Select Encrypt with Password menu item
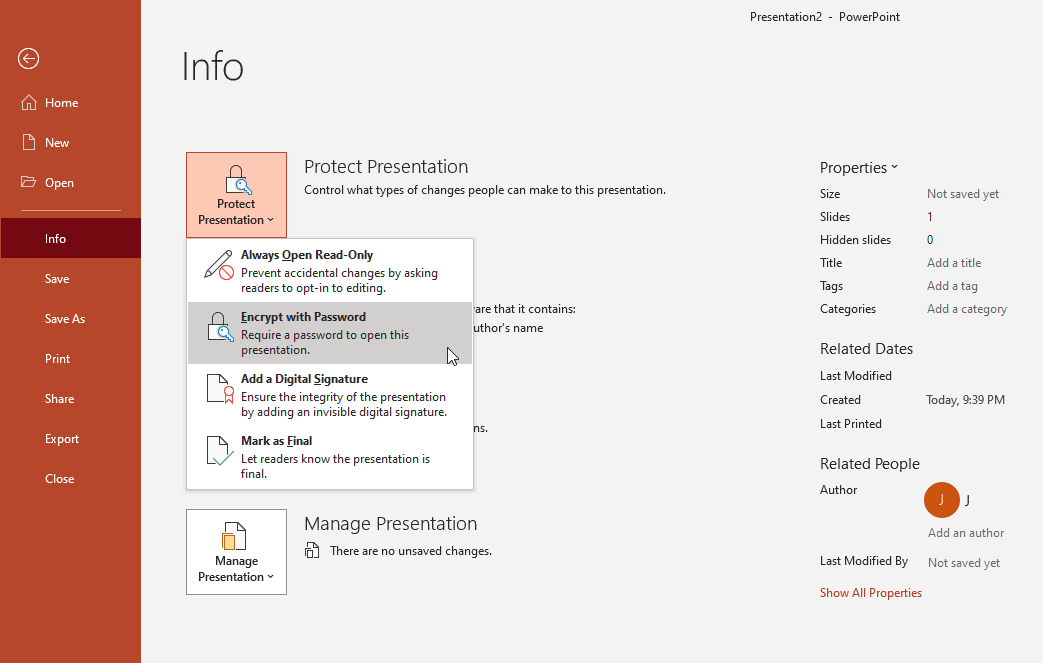Screen dimensions: 1043x663 330,332
